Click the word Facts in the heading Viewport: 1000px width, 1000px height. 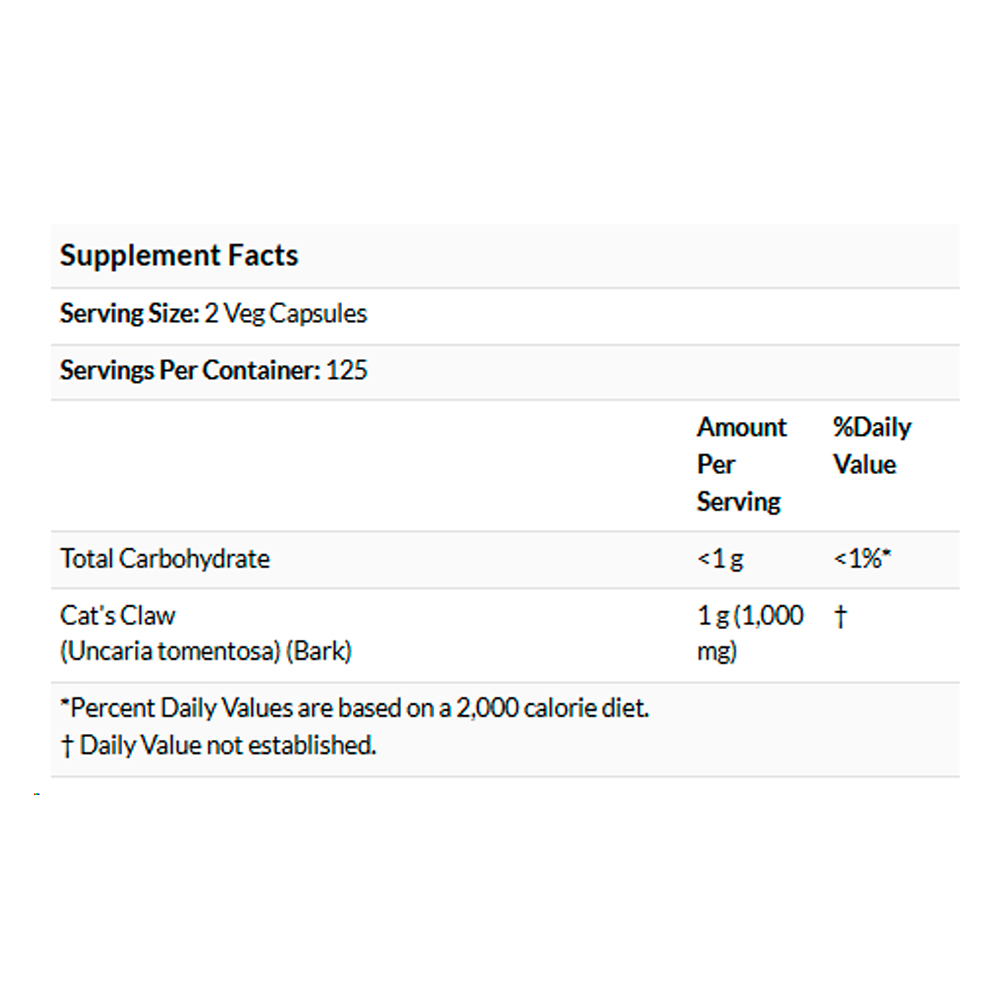263,255
